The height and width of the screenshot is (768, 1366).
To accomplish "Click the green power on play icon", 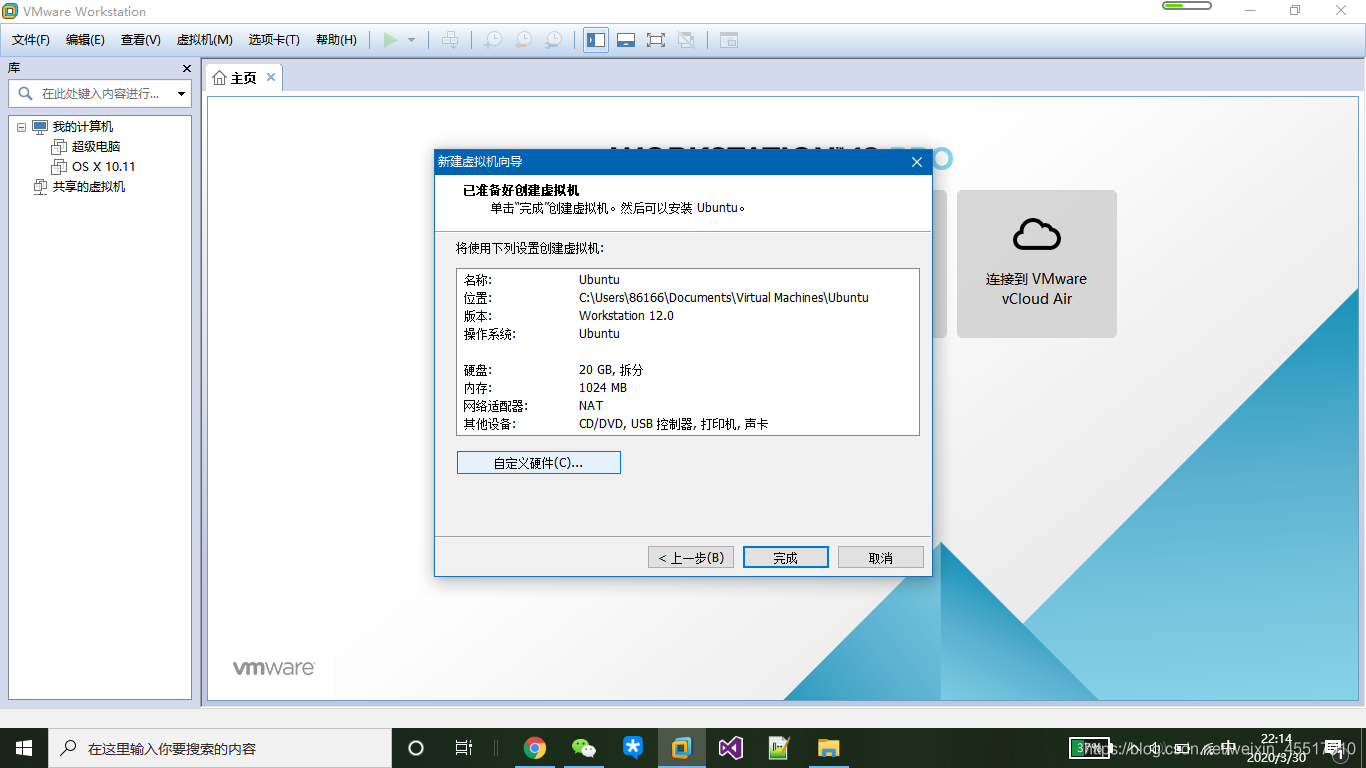I will click(390, 40).
